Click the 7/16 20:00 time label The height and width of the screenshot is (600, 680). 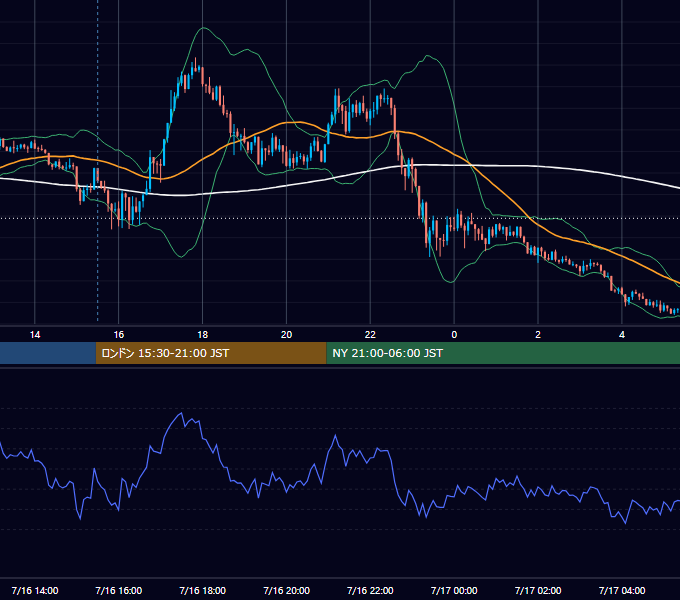pyautogui.click(x=286, y=590)
